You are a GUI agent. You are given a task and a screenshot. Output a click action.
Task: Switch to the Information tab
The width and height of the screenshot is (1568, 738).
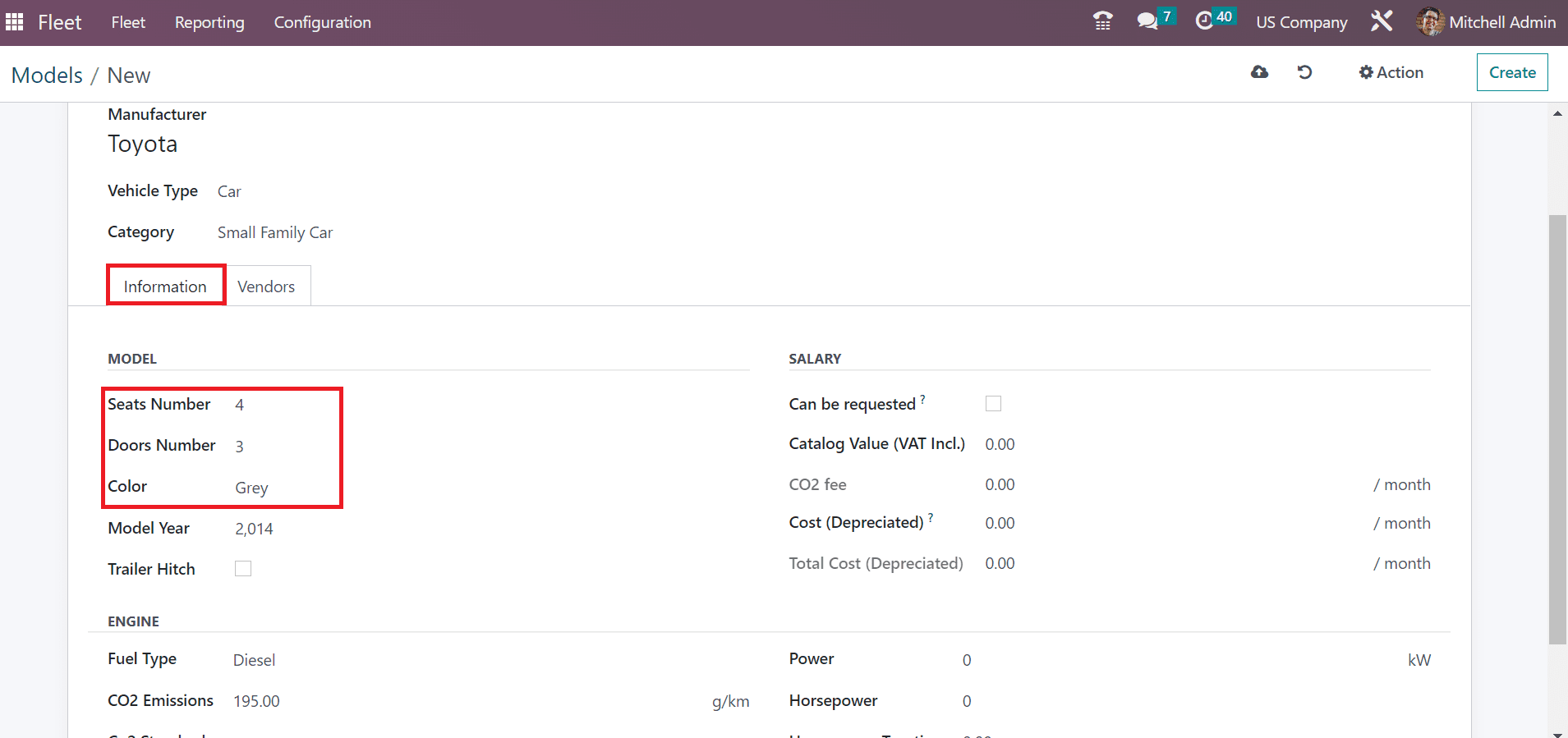165,286
